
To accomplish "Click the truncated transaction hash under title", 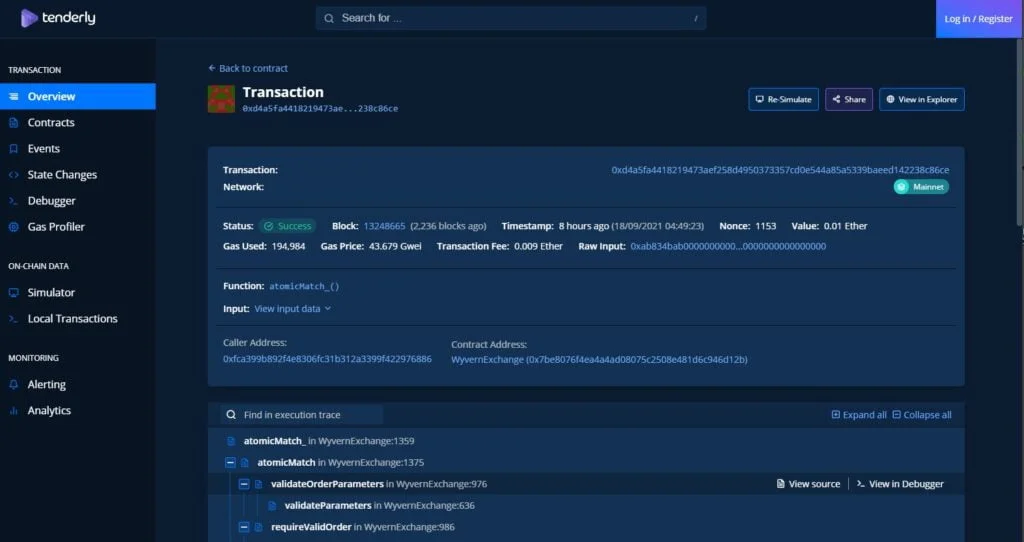I will [320, 108].
